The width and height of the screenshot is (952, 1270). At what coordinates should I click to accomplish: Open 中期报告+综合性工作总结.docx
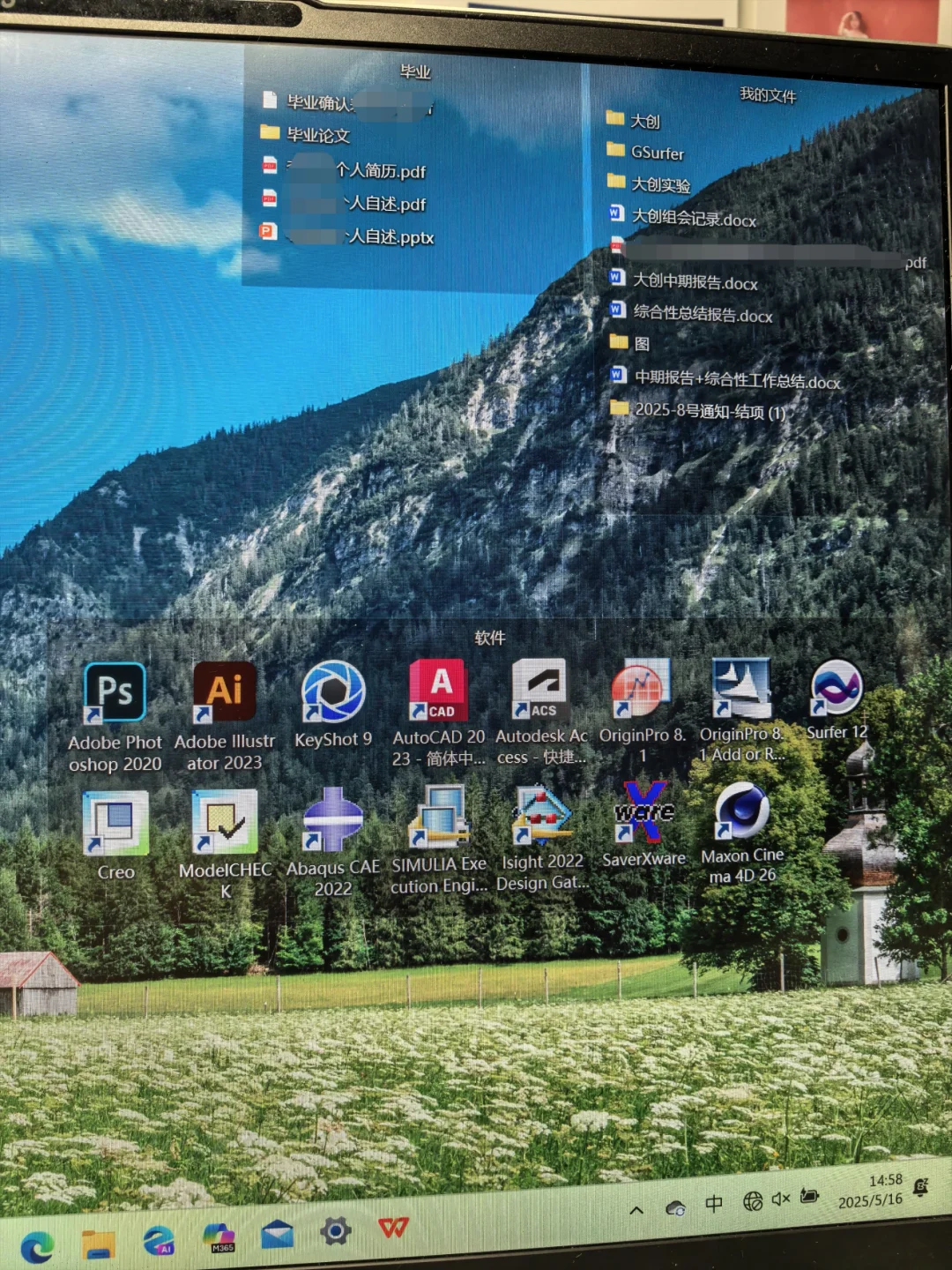pyautogui.click(x=726, y=379)
